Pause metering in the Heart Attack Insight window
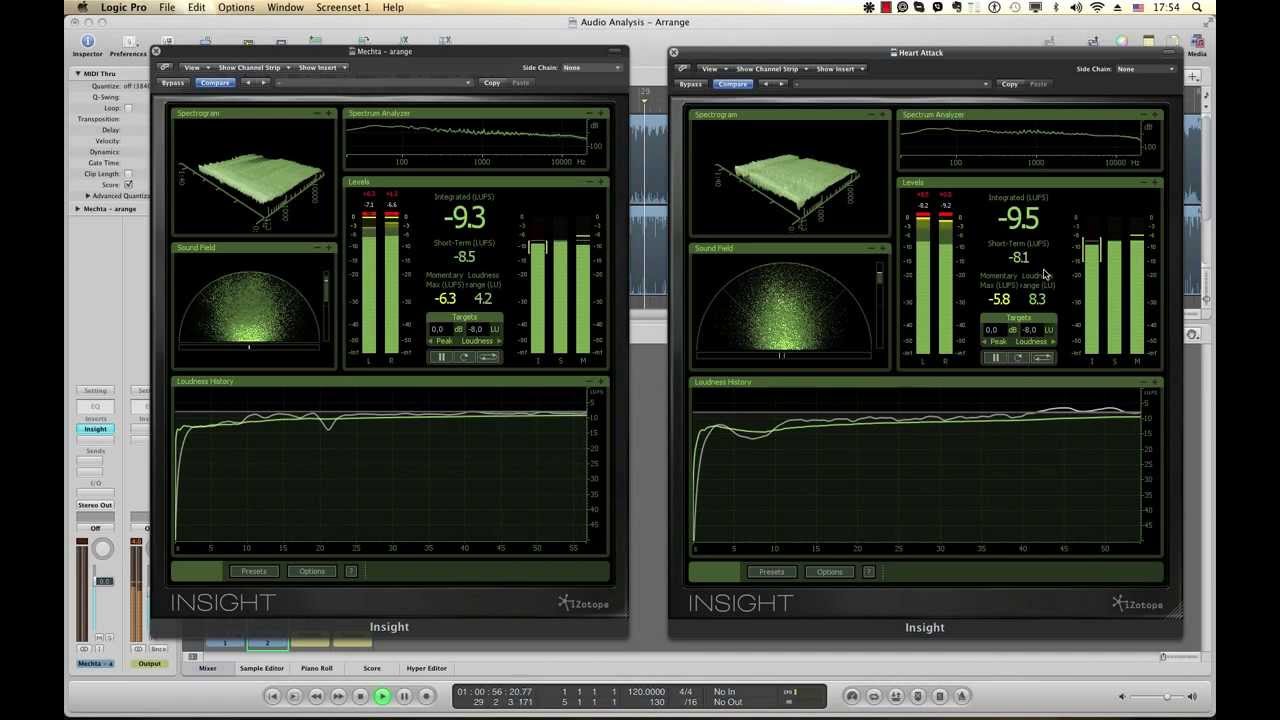Viewport: 1280px width, 720px height. tap(996, 358)
